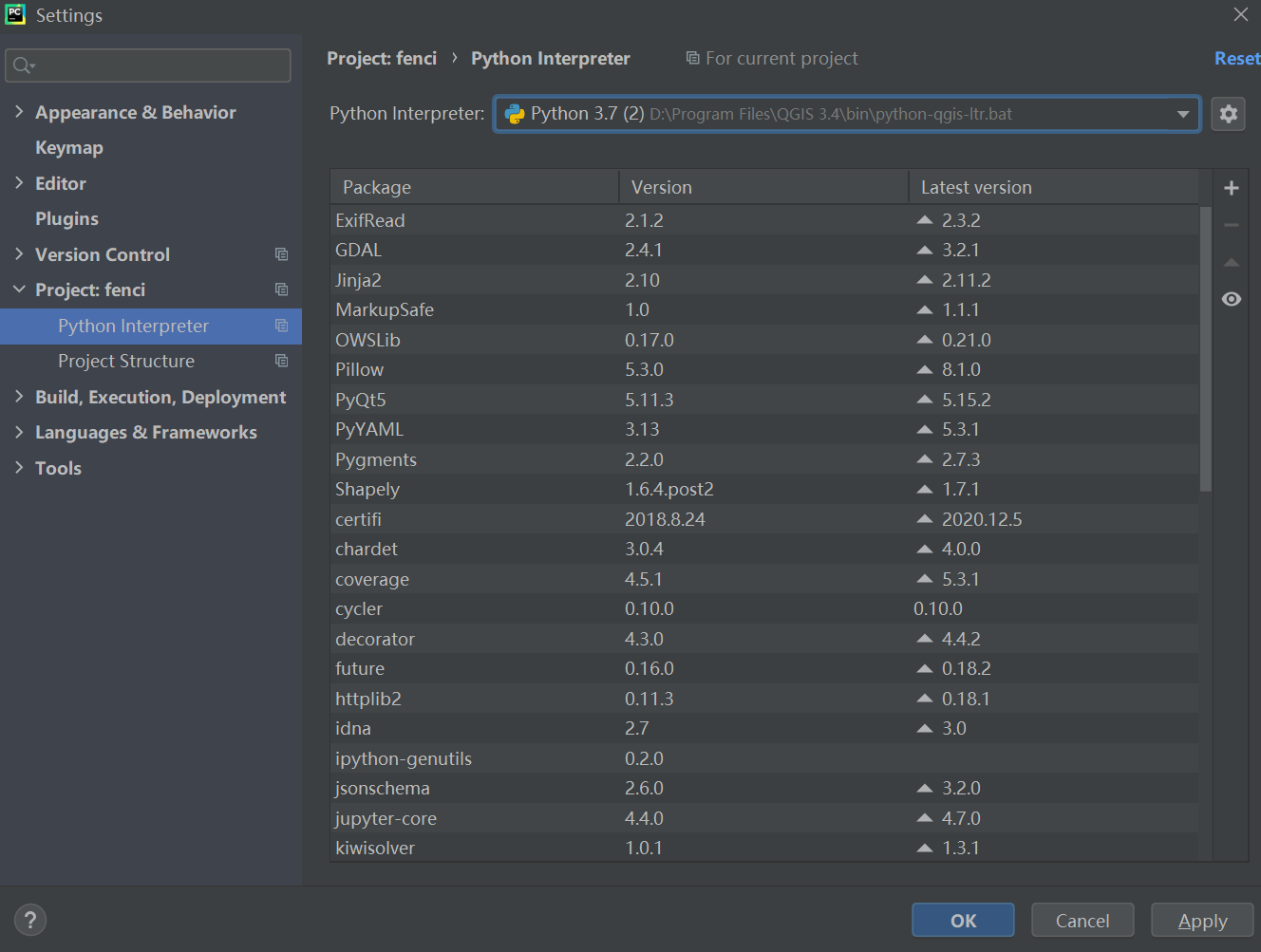Click the badge icon next to Version Control
Viewport: 1261px width, 952px height.
click(x=281, y=254)
